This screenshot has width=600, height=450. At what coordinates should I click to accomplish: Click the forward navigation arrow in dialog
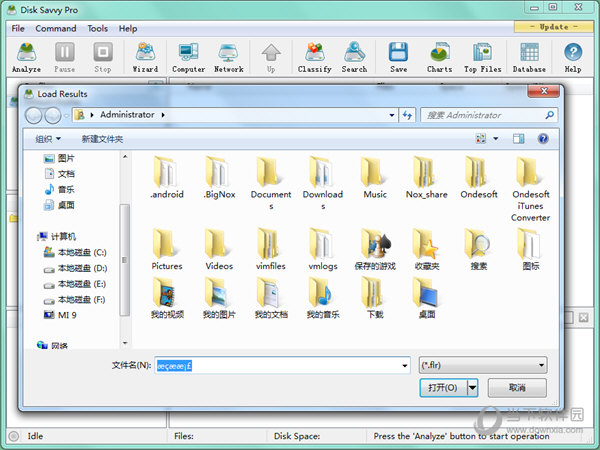pyautogui.click(x=53, y=115)
